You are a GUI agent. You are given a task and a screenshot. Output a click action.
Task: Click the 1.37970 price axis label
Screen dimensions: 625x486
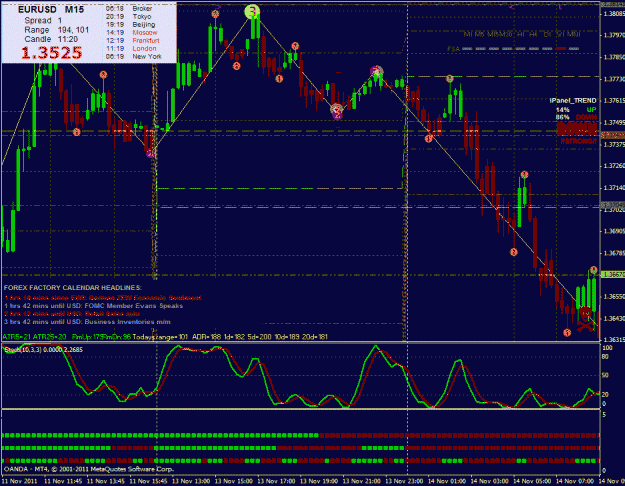click(x=614, y=35)
